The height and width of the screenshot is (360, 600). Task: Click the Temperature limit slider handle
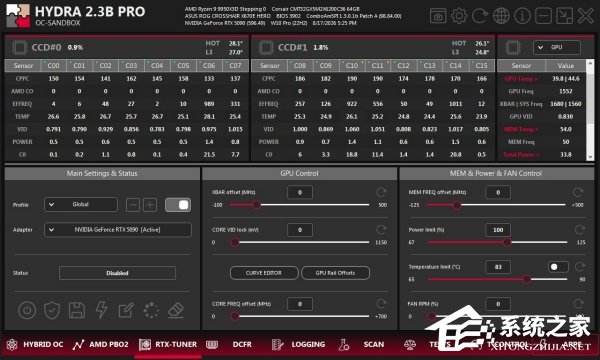tap(527, 279)
